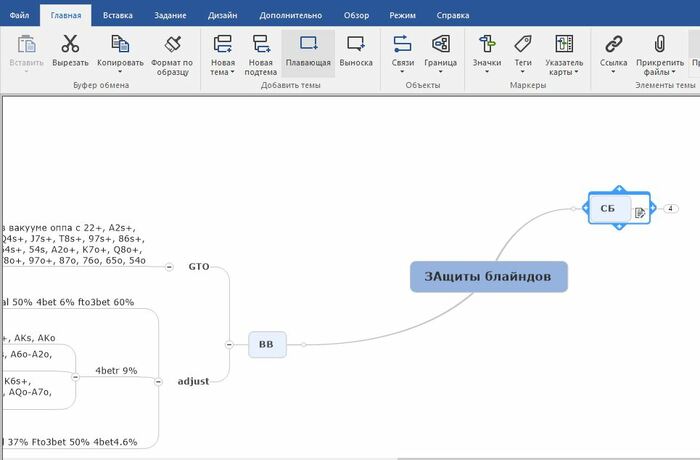The image size is (700, 460).
Task: Open the Граница dropdown arrow
Action: pyautogui.click(x=441, y=71)
